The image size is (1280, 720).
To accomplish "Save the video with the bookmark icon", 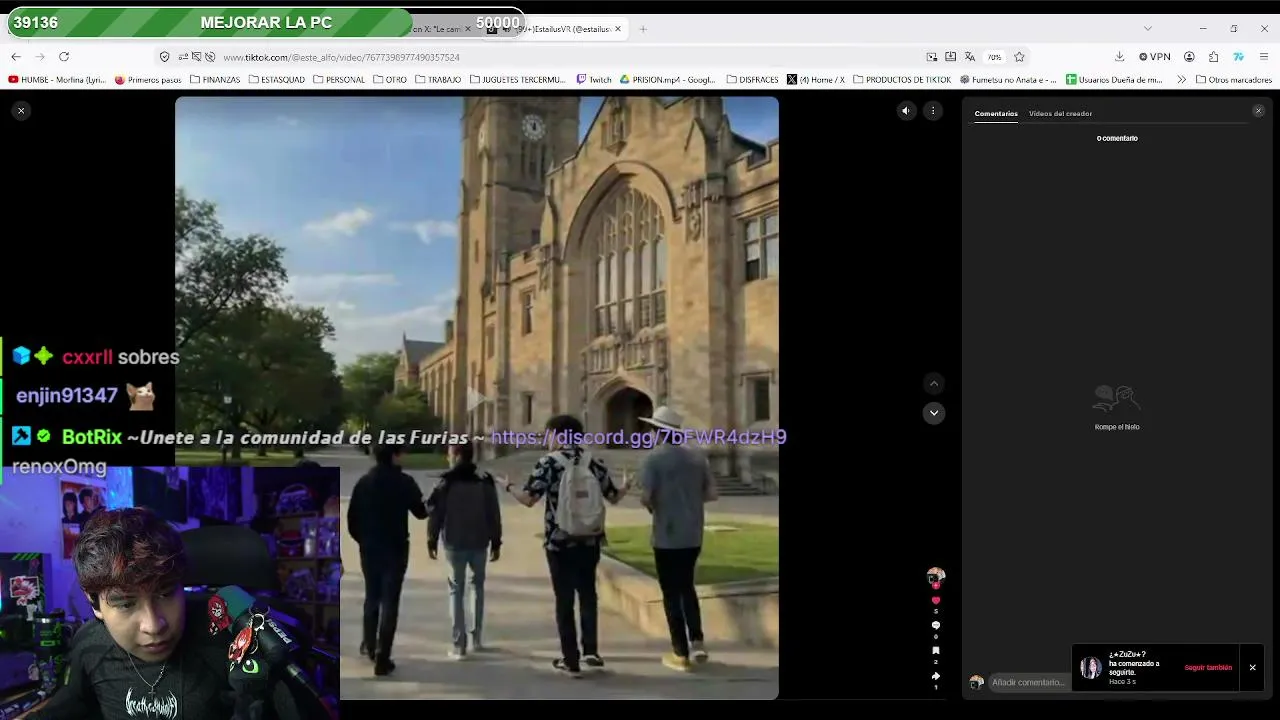I will coord(936,651).
